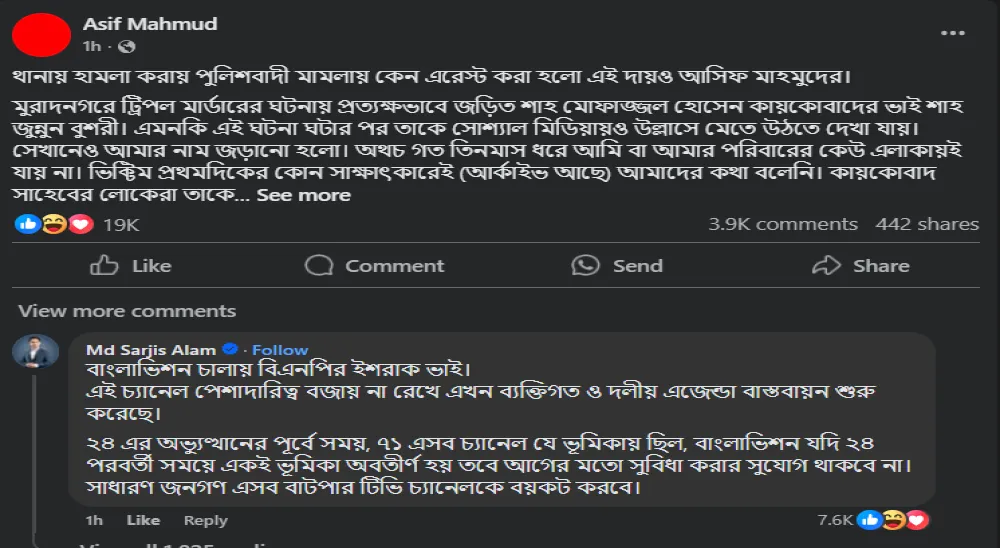Open the post options three-dot menu
The width and height of the screenshot is (1000, 548).
point(952,34)
